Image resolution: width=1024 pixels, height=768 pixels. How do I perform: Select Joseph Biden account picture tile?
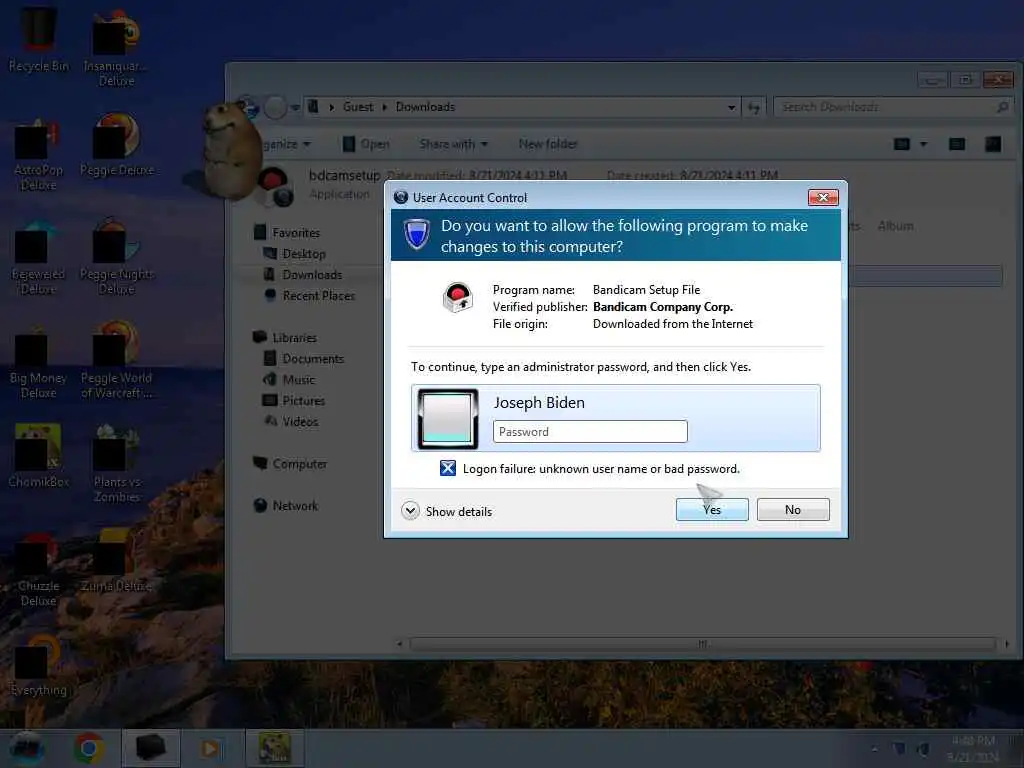(448, 419)
